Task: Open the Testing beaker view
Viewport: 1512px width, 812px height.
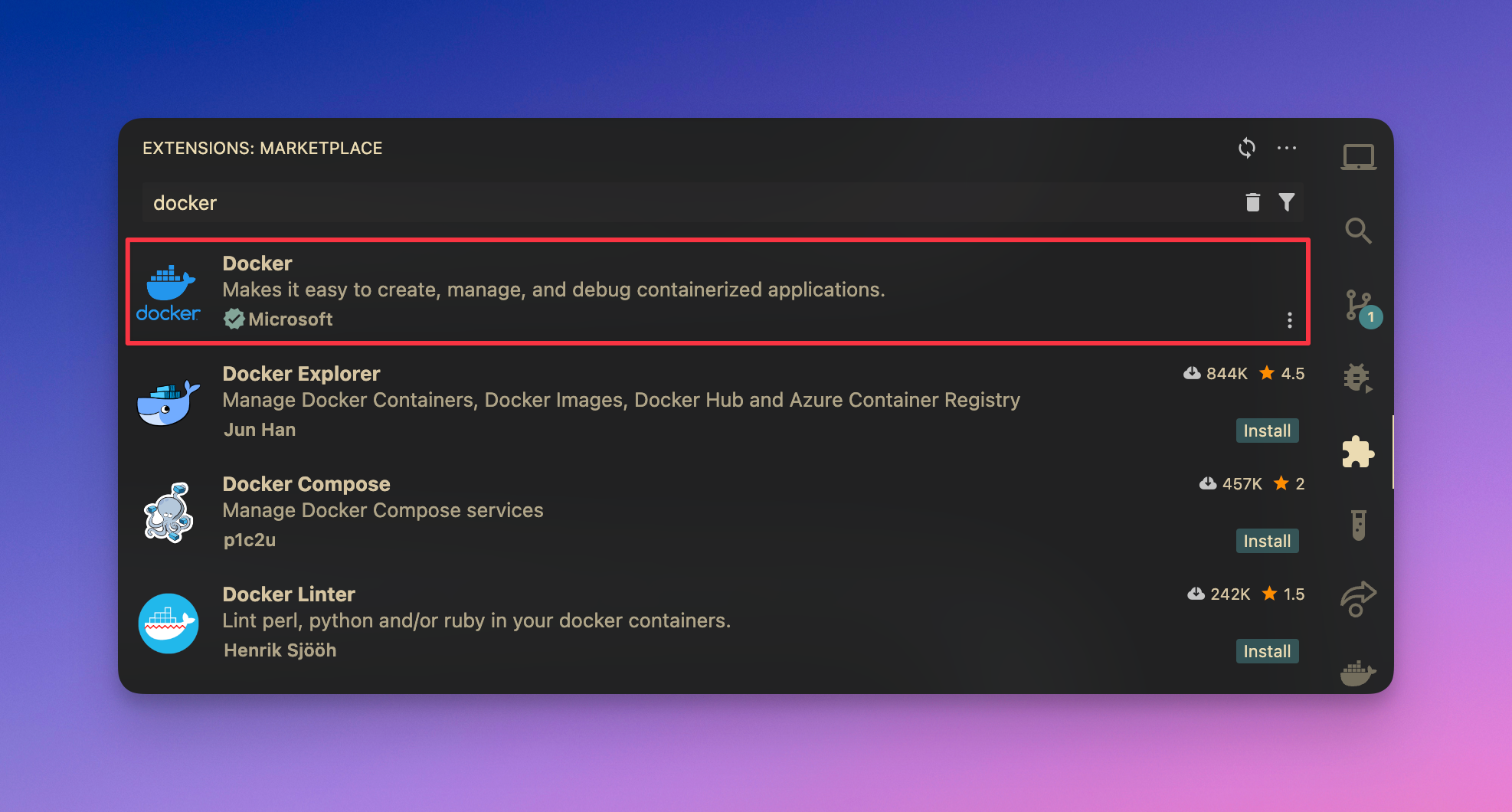Action: (1358, 525)
